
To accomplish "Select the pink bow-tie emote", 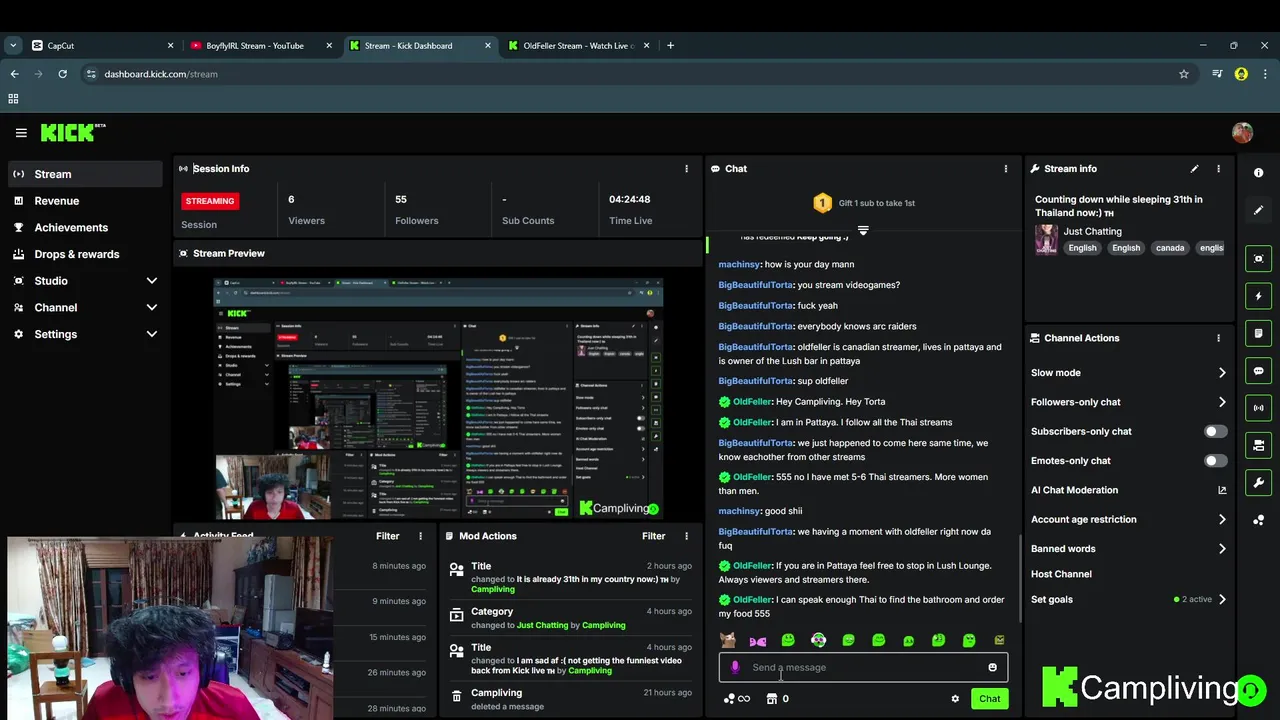I will (758, 640).
